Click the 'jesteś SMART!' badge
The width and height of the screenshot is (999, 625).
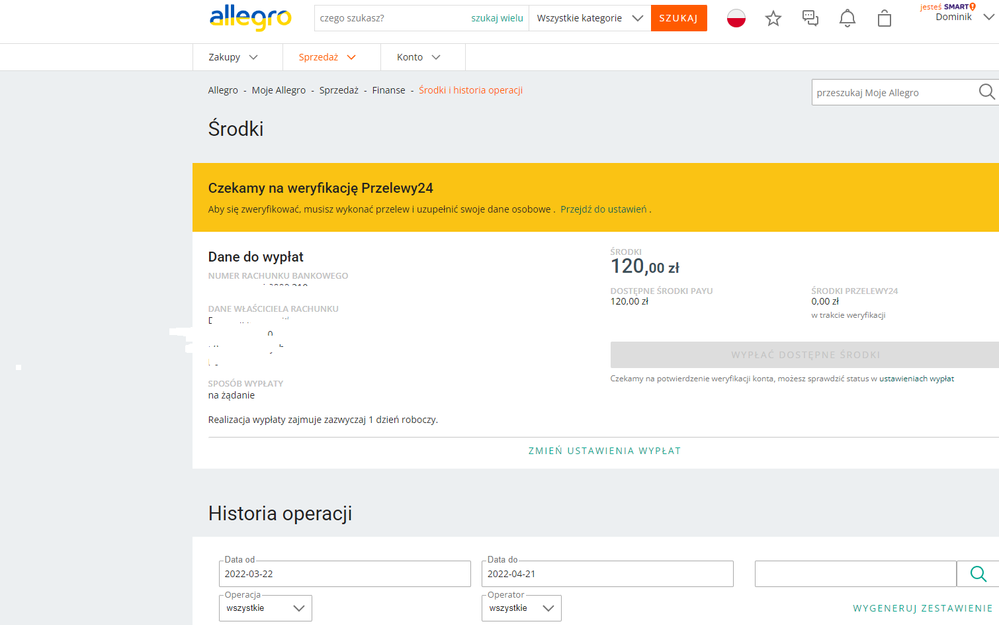(x=948, y=7)
